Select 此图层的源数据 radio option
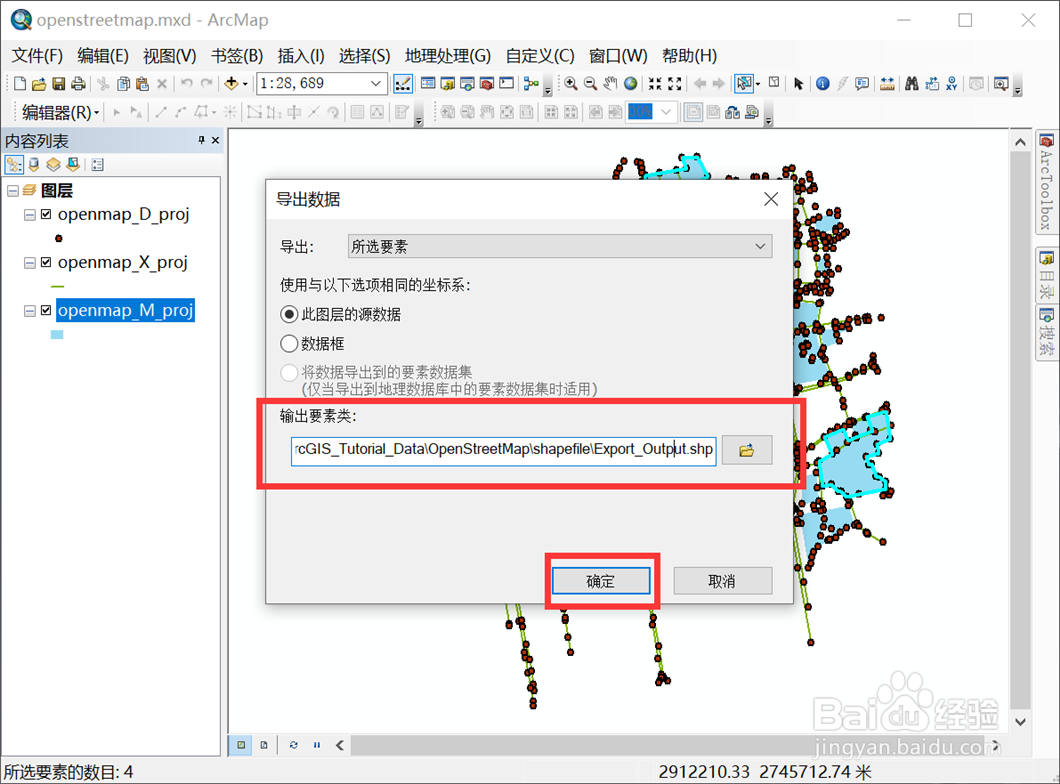Viewport: 1060px width, 784px height. click(x=289, y=314)
